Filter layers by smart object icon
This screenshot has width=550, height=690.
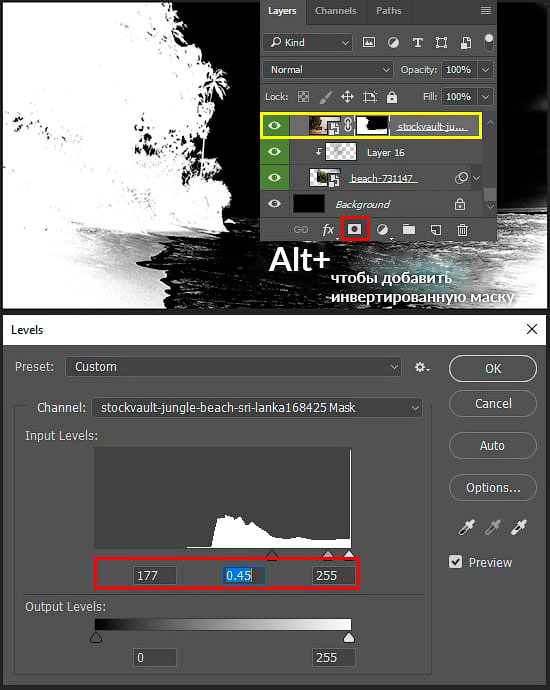coord(466,43)
